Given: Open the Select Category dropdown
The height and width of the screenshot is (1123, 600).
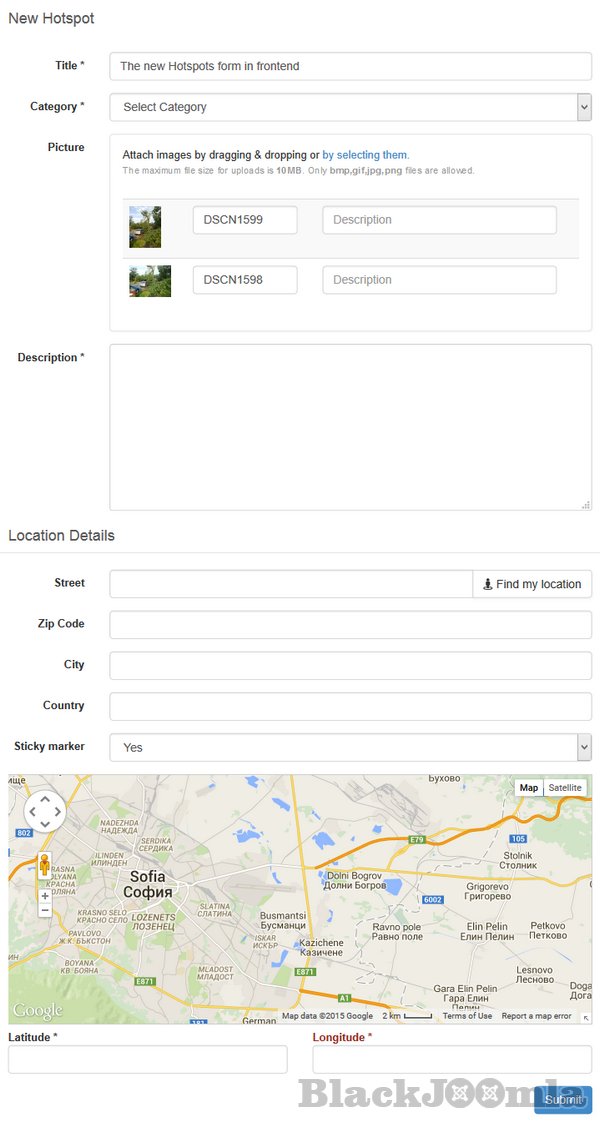Looking at the screenshot, I should (350, 107).
